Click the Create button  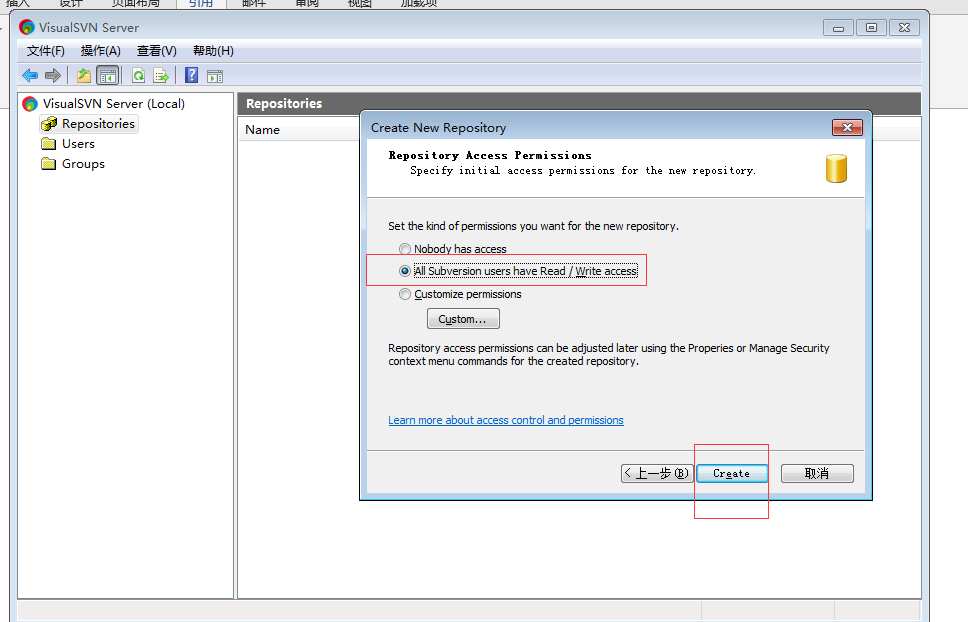[732, 473]
